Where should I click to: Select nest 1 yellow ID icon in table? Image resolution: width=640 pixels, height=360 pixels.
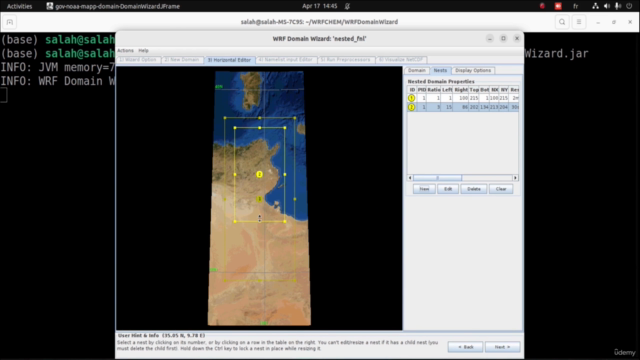tap(411, 98)
